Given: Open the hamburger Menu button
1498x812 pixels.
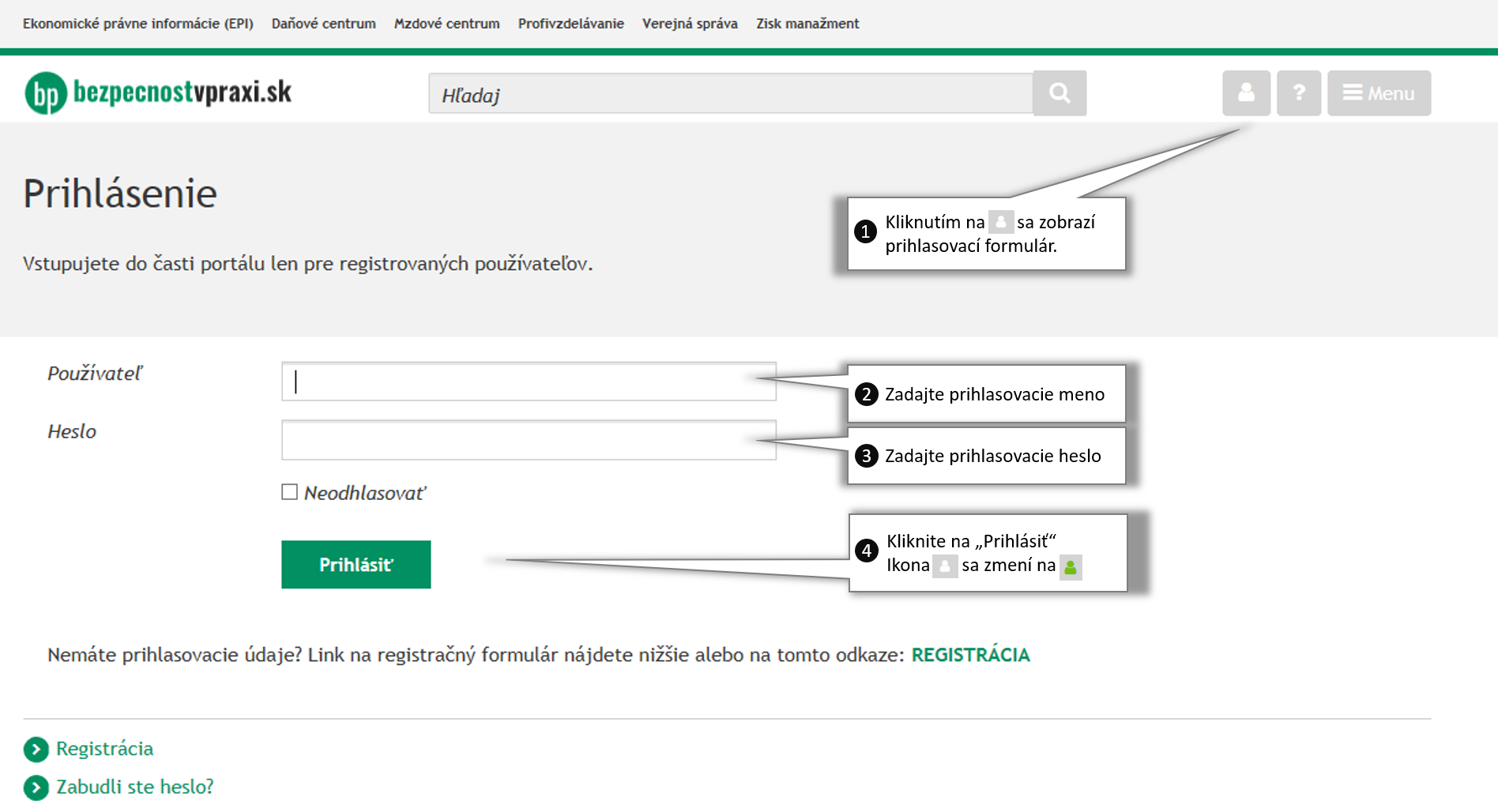Looking at the screenshot, I should pyautogui.click(x=1379, y=93).
